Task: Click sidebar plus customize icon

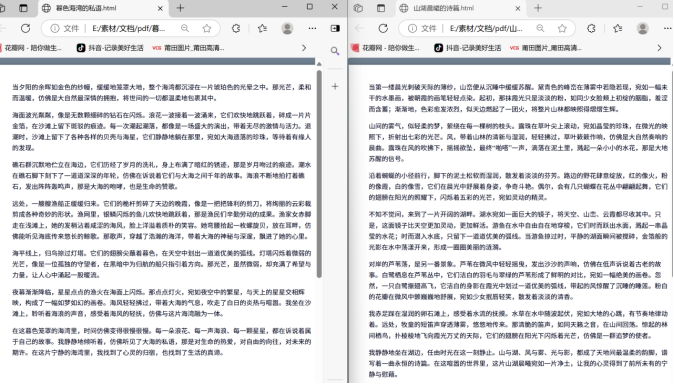Action: pyautogui.click(x=335, y=86)
